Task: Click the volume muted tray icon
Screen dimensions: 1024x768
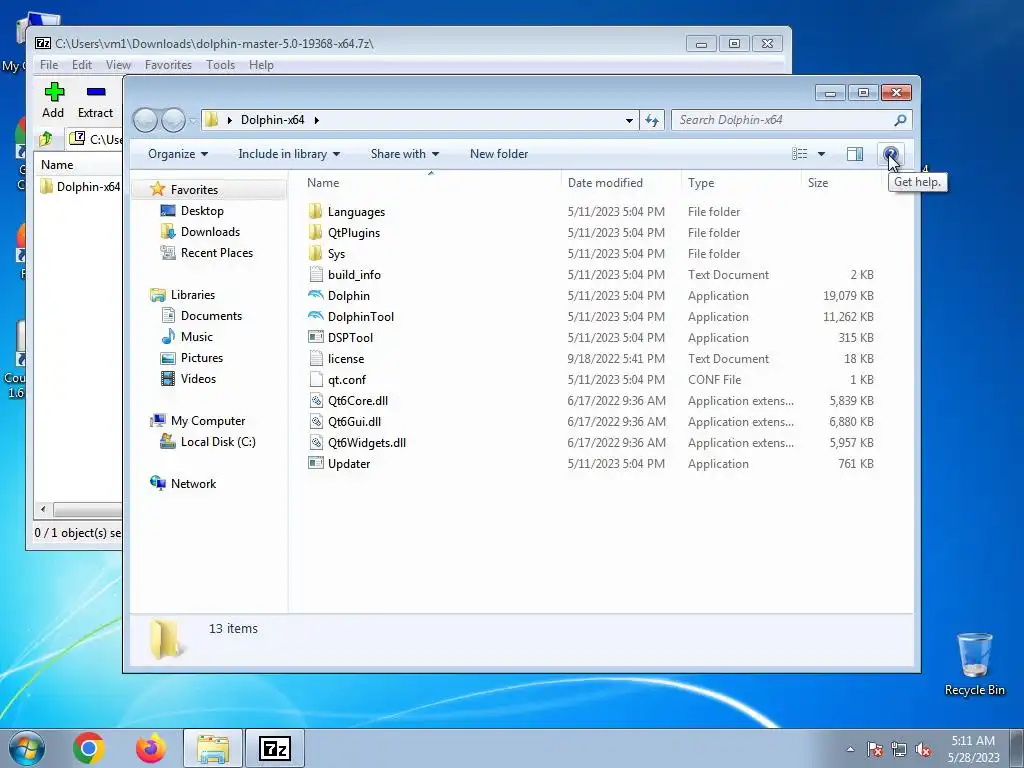Action: click(923, 750)
